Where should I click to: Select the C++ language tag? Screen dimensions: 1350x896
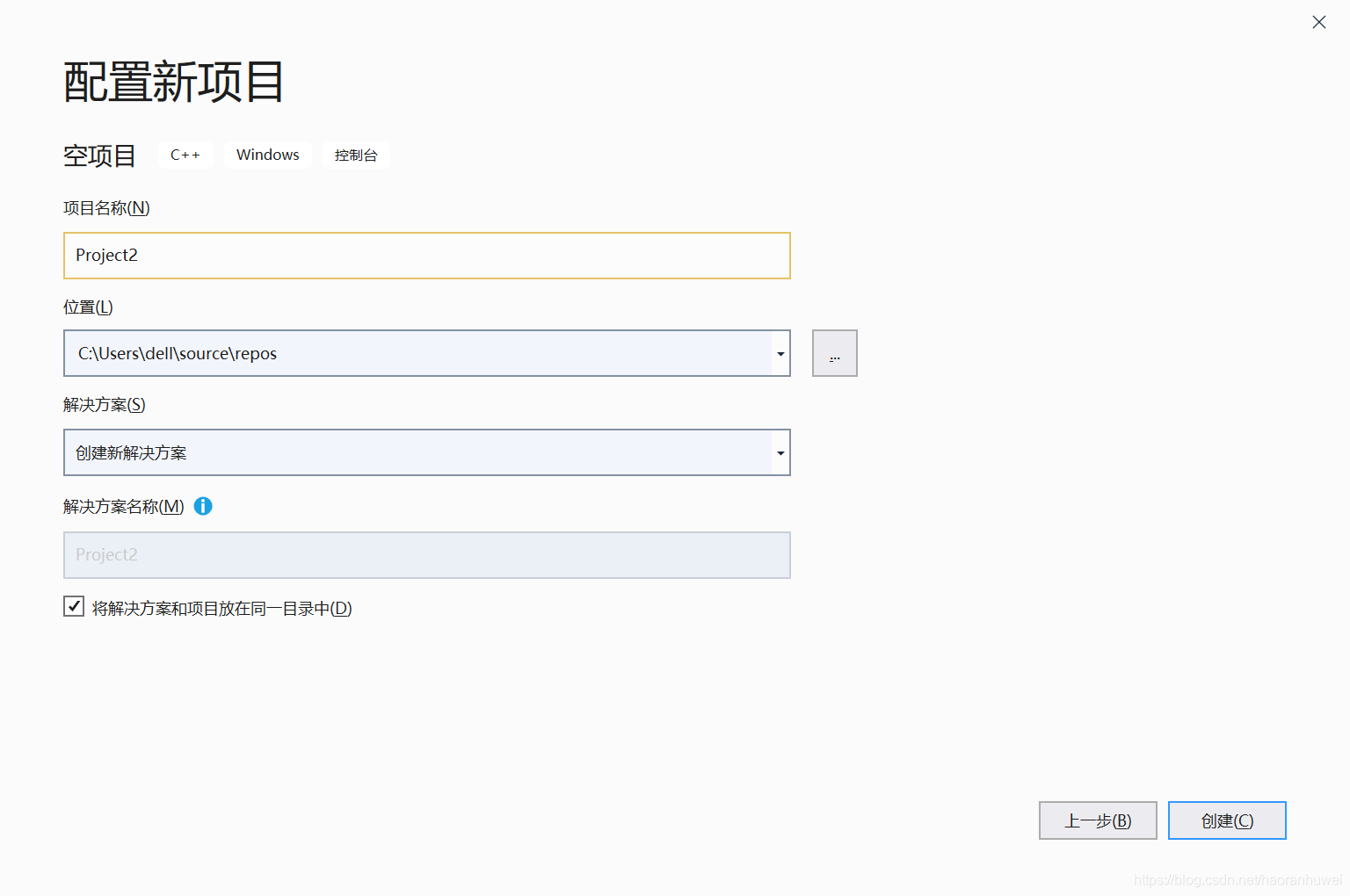pos(185,155)
